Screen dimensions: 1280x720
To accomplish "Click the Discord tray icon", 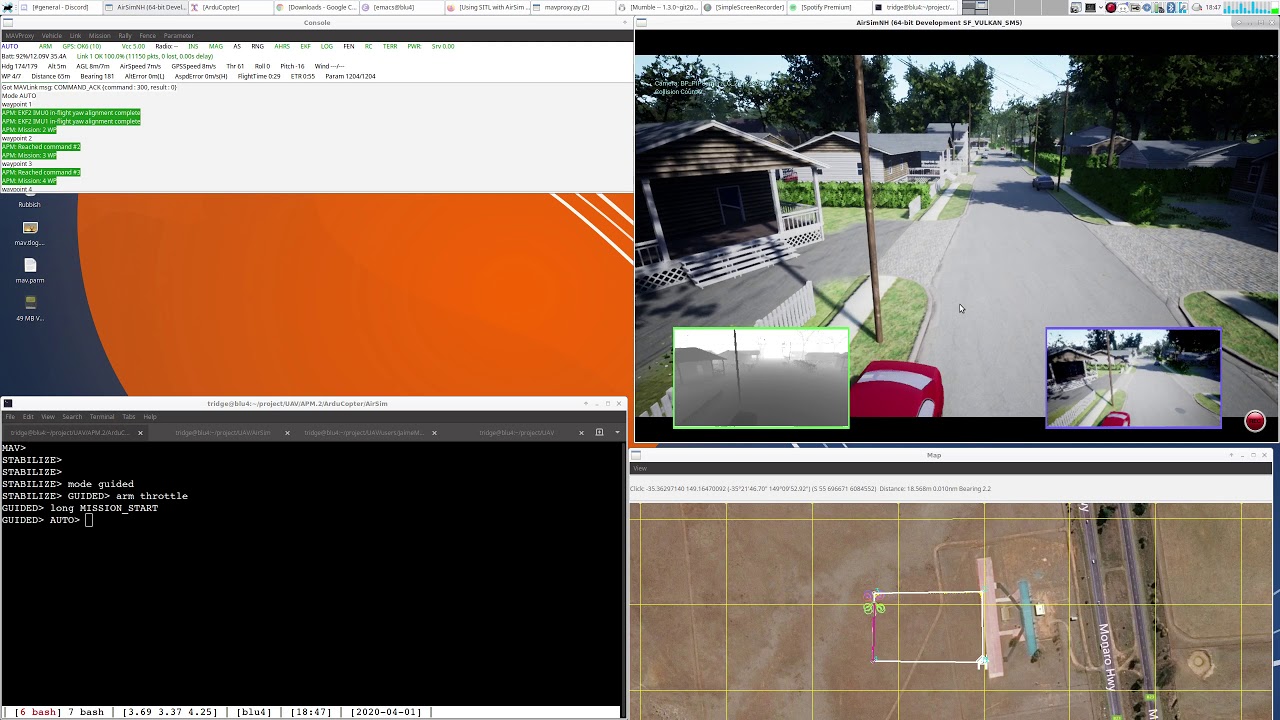I will pyautogui.click(x=1123, y=7).
